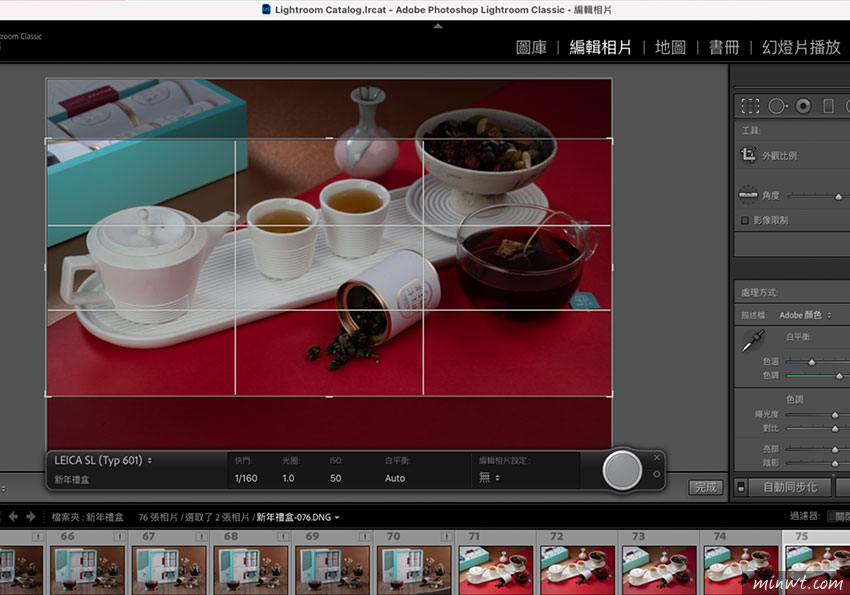Click the round tether capture shutter button

pyautogui.click(x=622, y=470)
